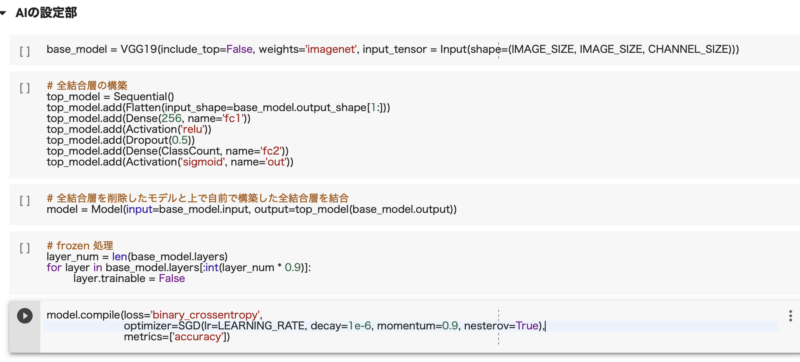Place cursor on layer.trainable = False line

(x=129, y=278)
